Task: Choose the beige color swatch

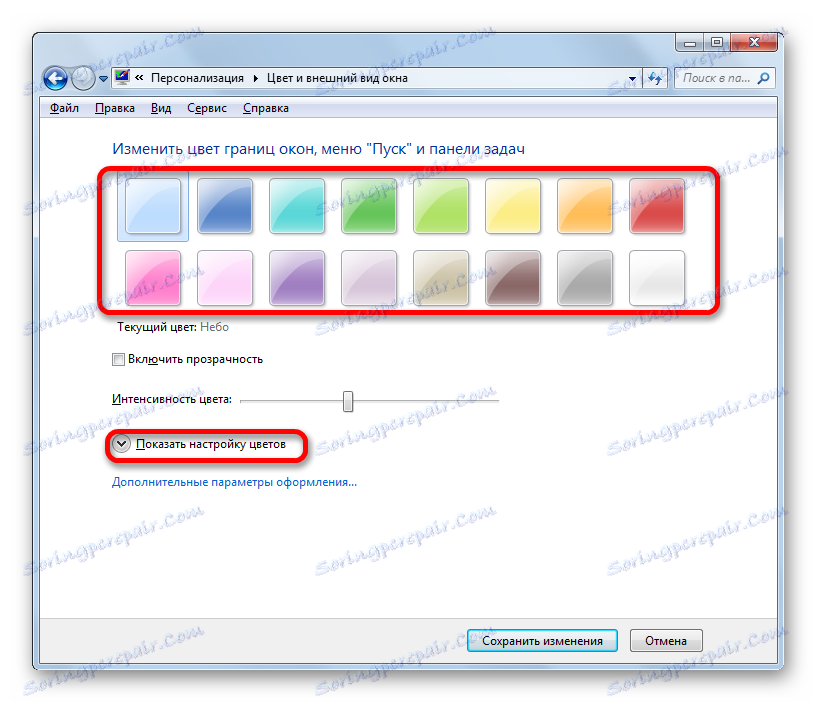Action: click(441, 277)
